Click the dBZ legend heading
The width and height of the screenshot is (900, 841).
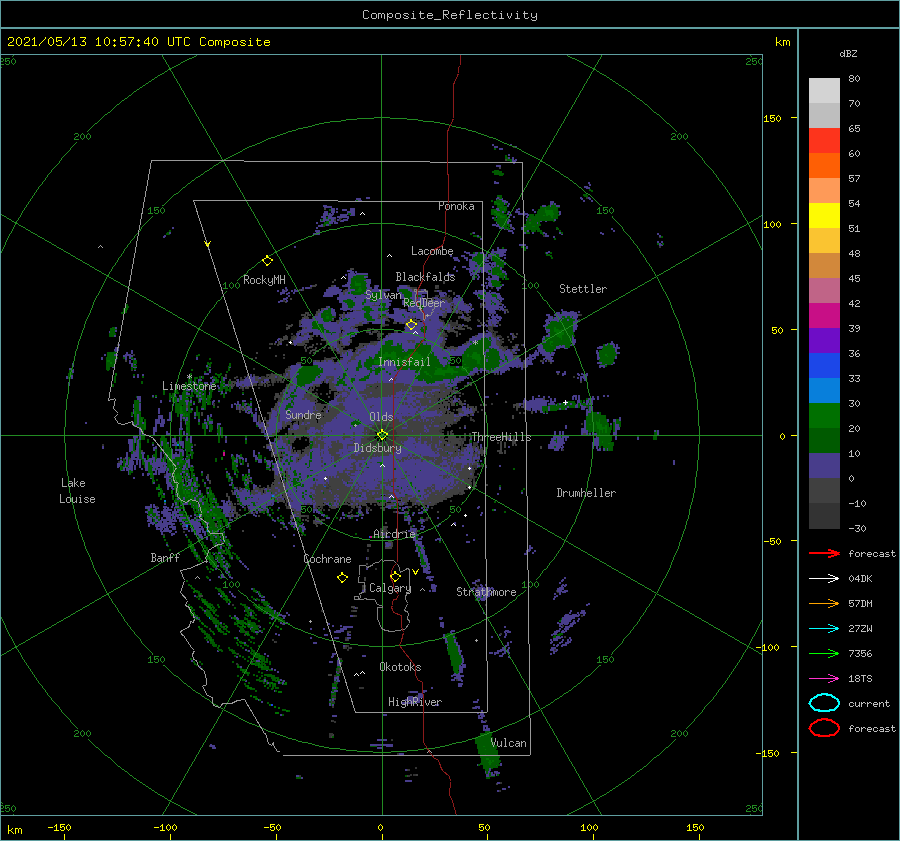tap(848, 53)
